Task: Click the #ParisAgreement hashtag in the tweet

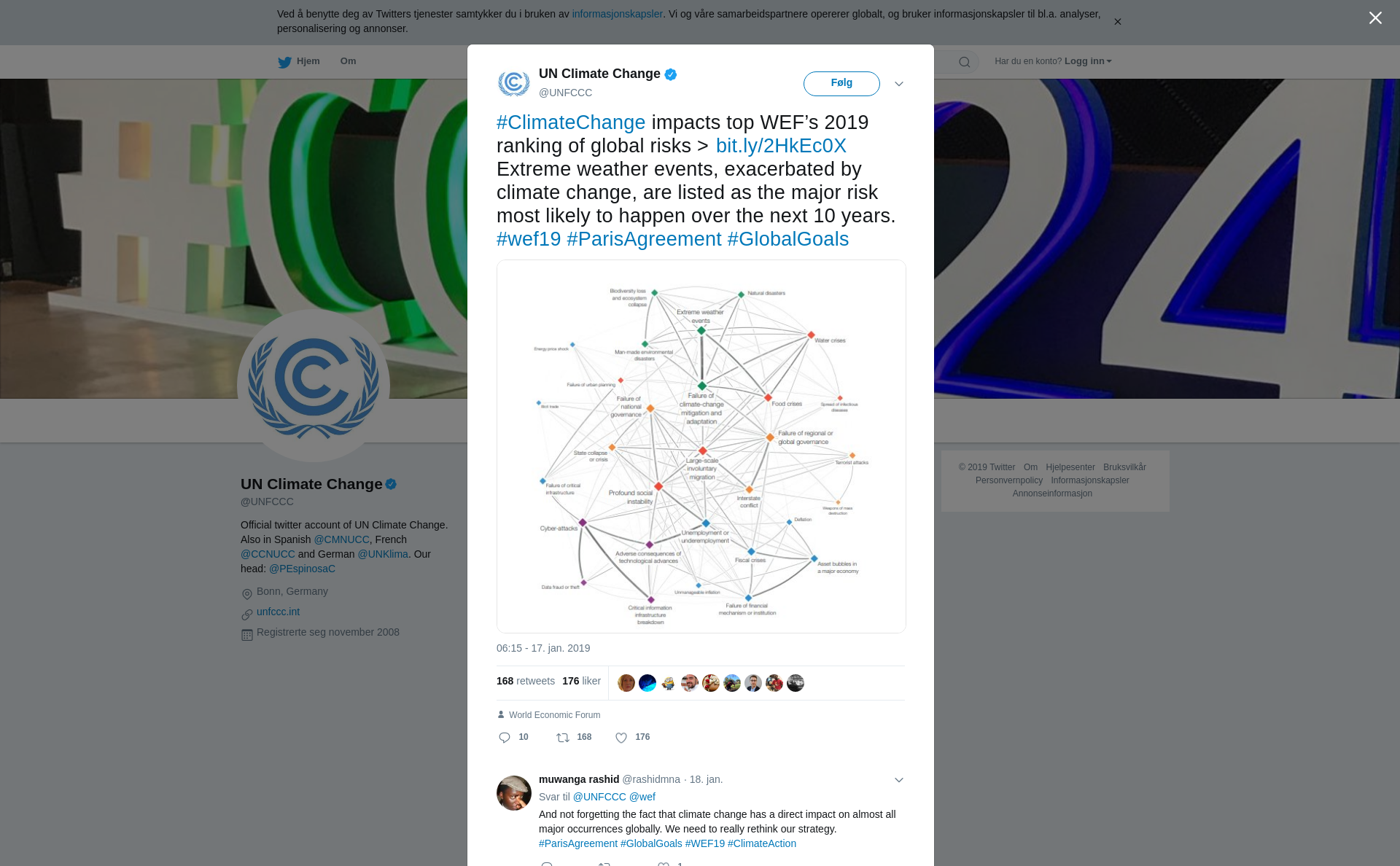Action: pyautogui.click(x=644, y=239)
